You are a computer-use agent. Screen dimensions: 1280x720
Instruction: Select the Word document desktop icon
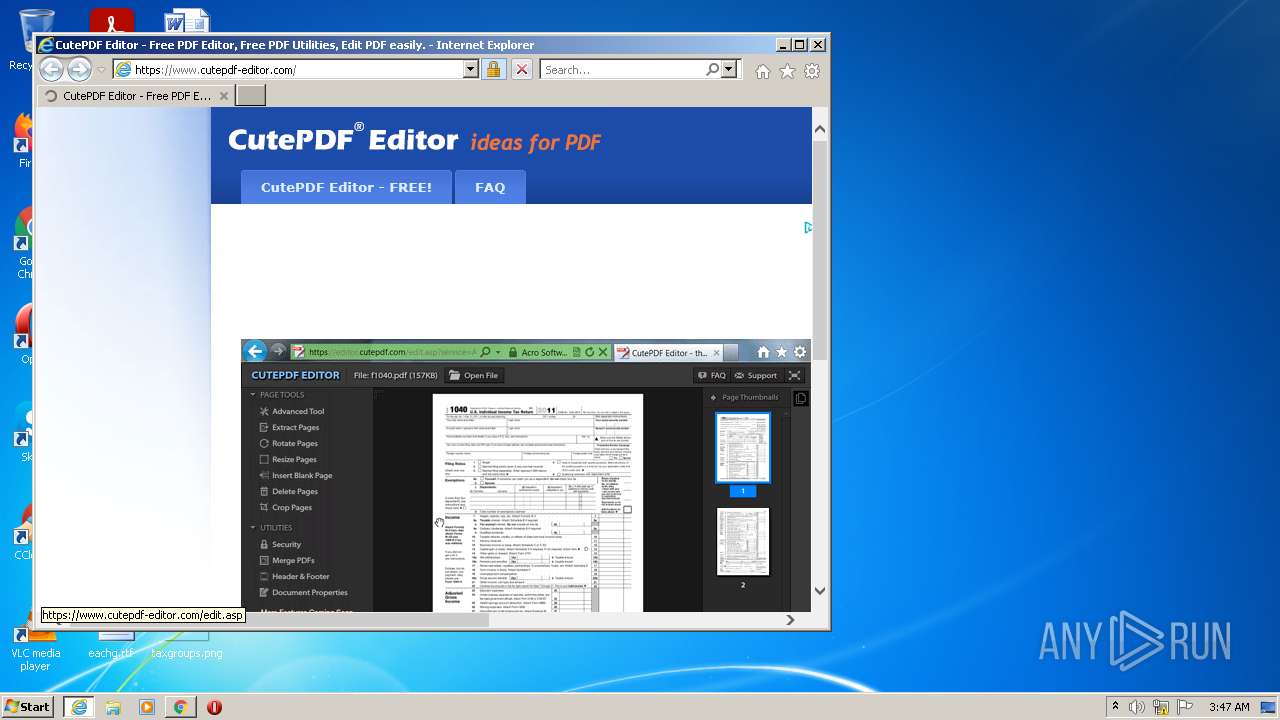(186, 20)
